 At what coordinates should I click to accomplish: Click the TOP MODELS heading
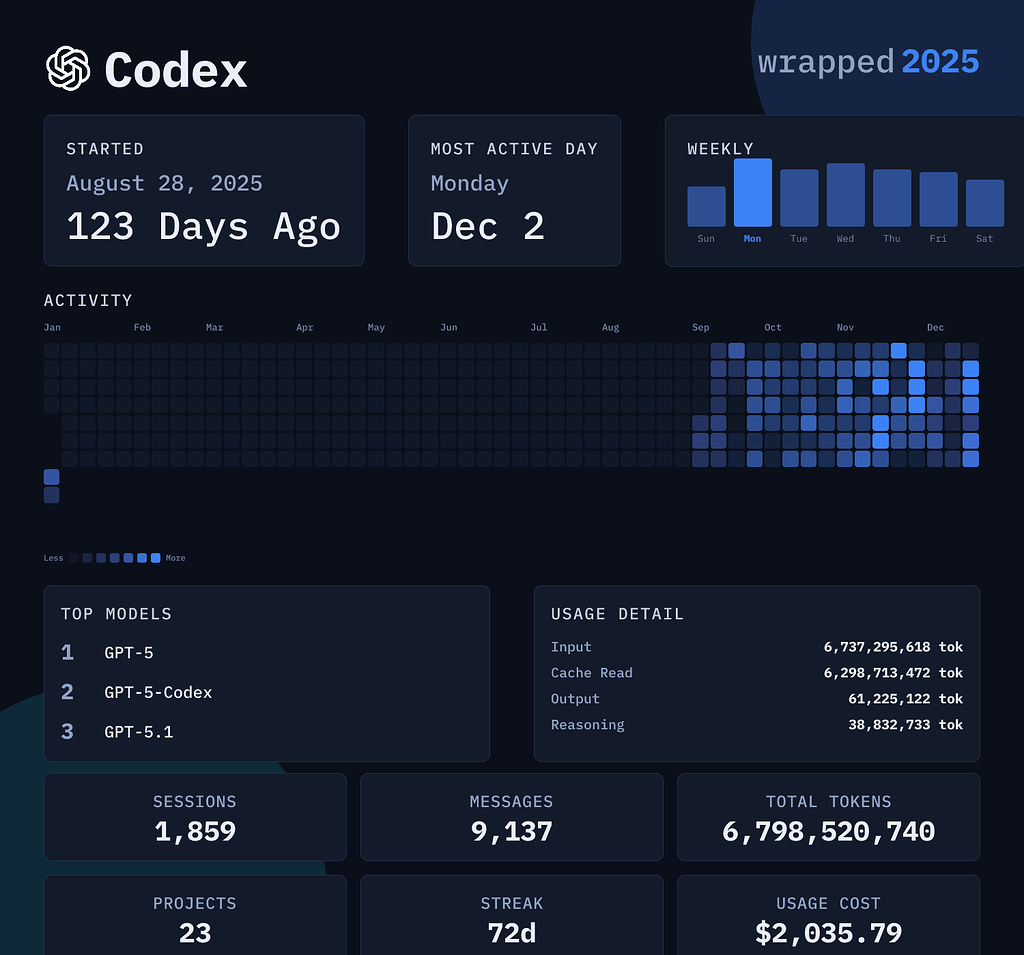pos(116,614)
